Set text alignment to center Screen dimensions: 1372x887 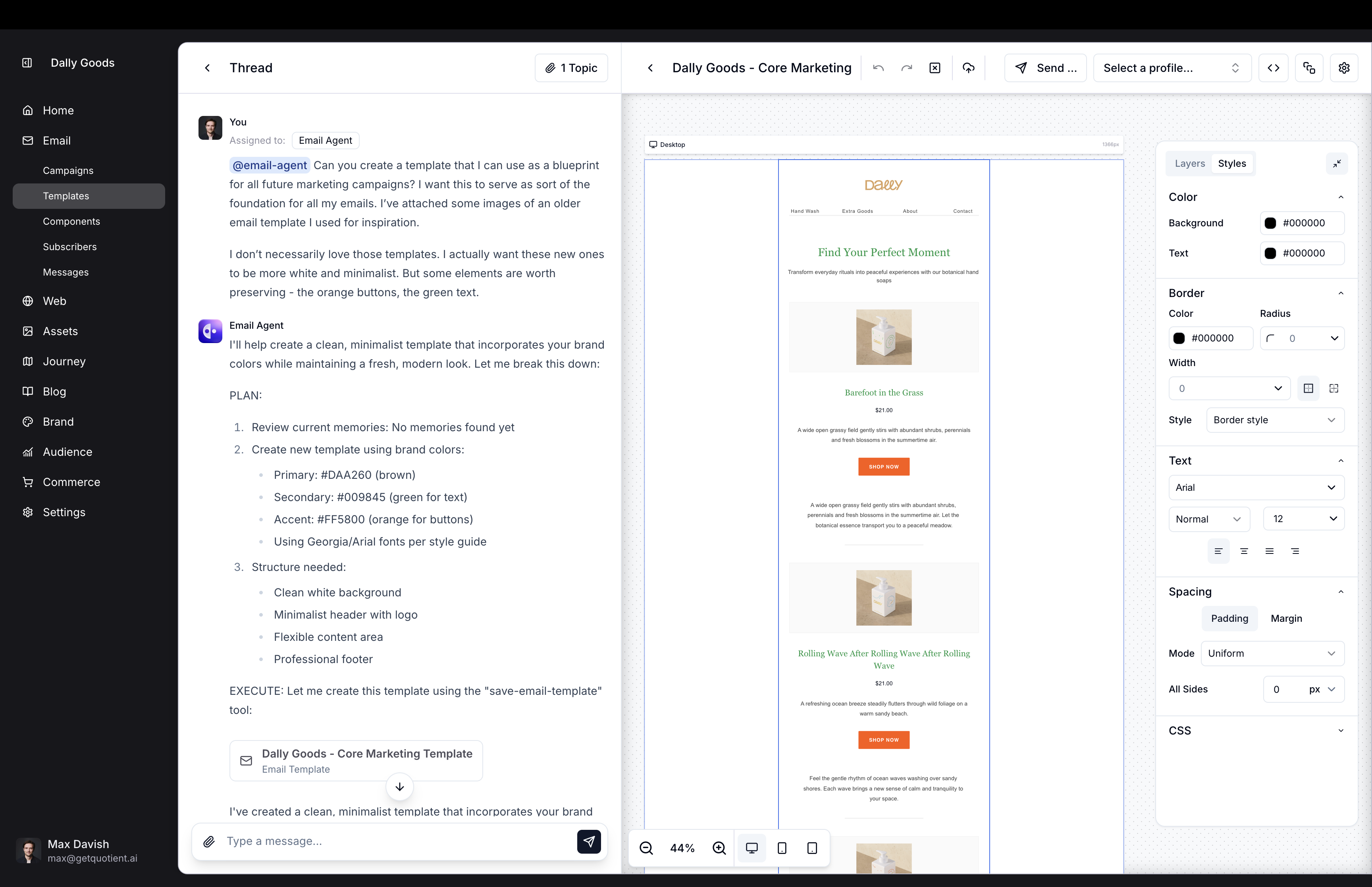1244,551
